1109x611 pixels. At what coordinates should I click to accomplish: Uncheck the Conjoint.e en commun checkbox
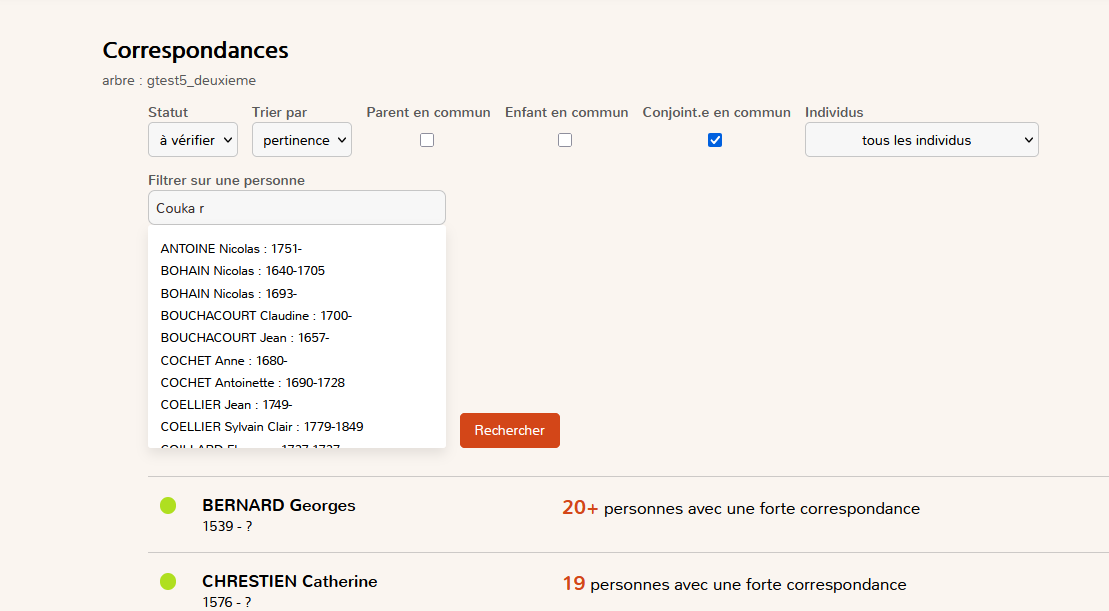715,140
